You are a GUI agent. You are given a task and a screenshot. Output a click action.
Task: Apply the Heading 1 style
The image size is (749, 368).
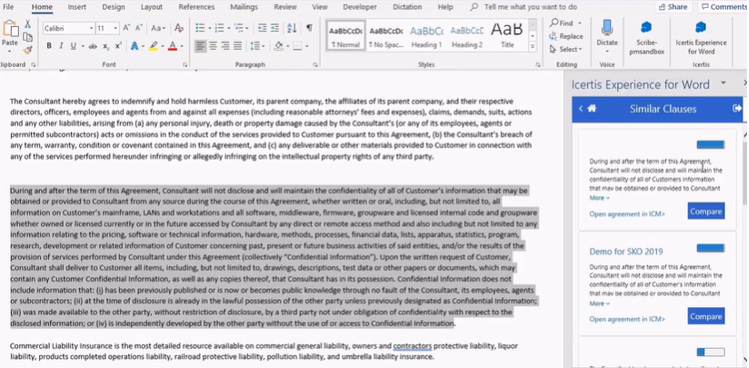[x=427, y=36]
